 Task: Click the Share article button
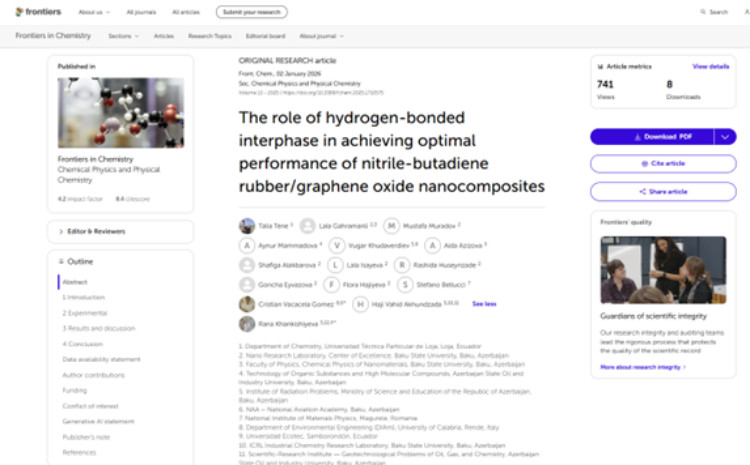[663, 191]
